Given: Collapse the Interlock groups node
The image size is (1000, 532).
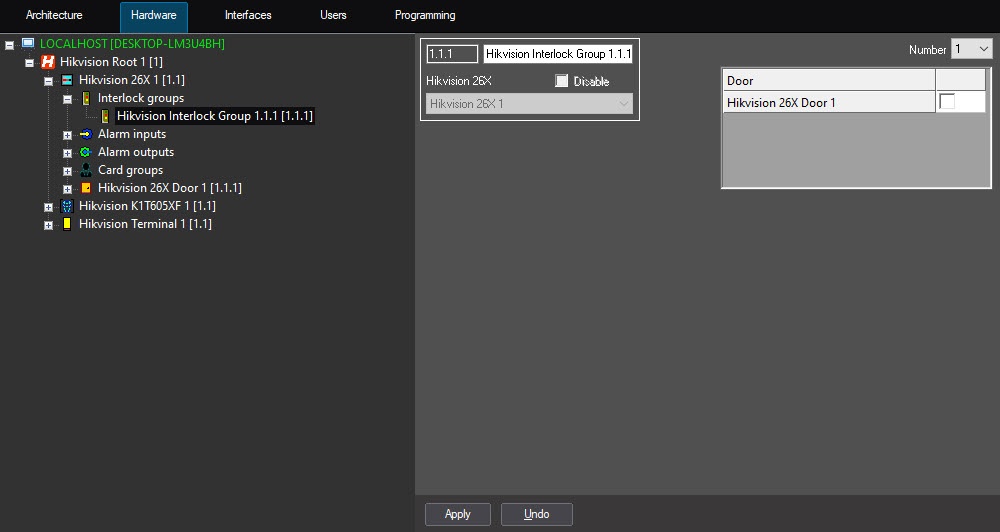Looking at the screenshot, I should pyautogui.click(x=68, y=99).
